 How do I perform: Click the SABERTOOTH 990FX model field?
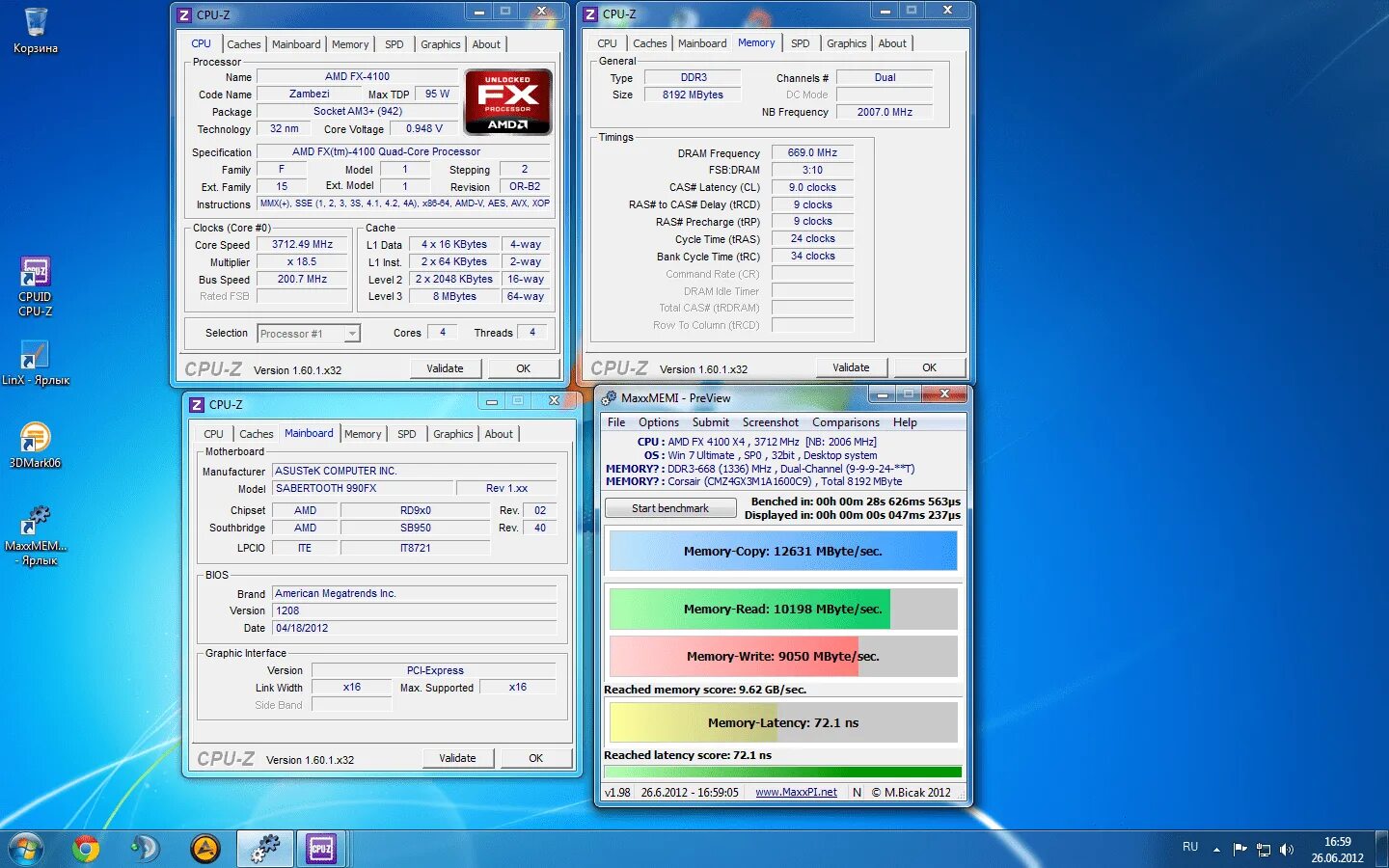tap(362, 488)
